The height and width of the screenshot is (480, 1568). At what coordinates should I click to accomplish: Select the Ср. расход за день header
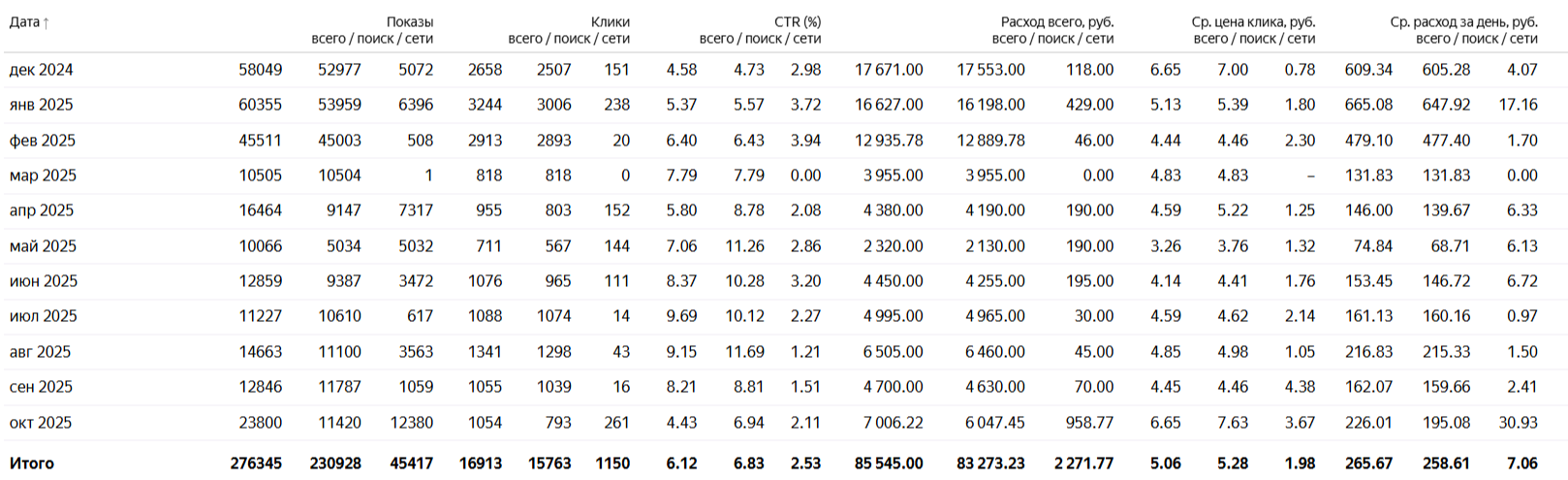[x=1463, y=21]
